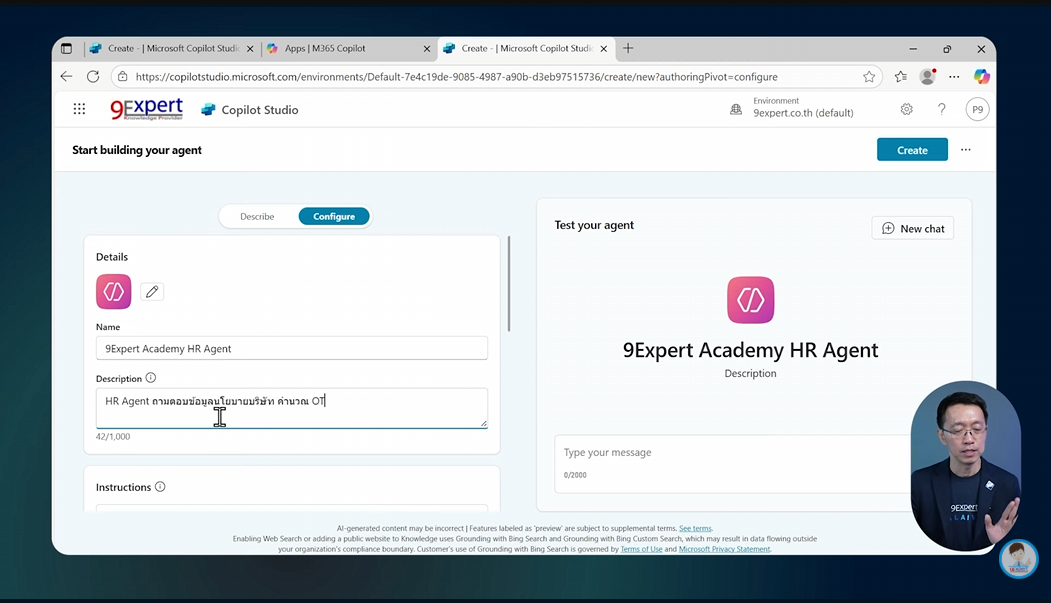Open the browser settings ellipsis menu
Image resolution: width=1051 pixels, height=603 pixels.
pos(953,76)
